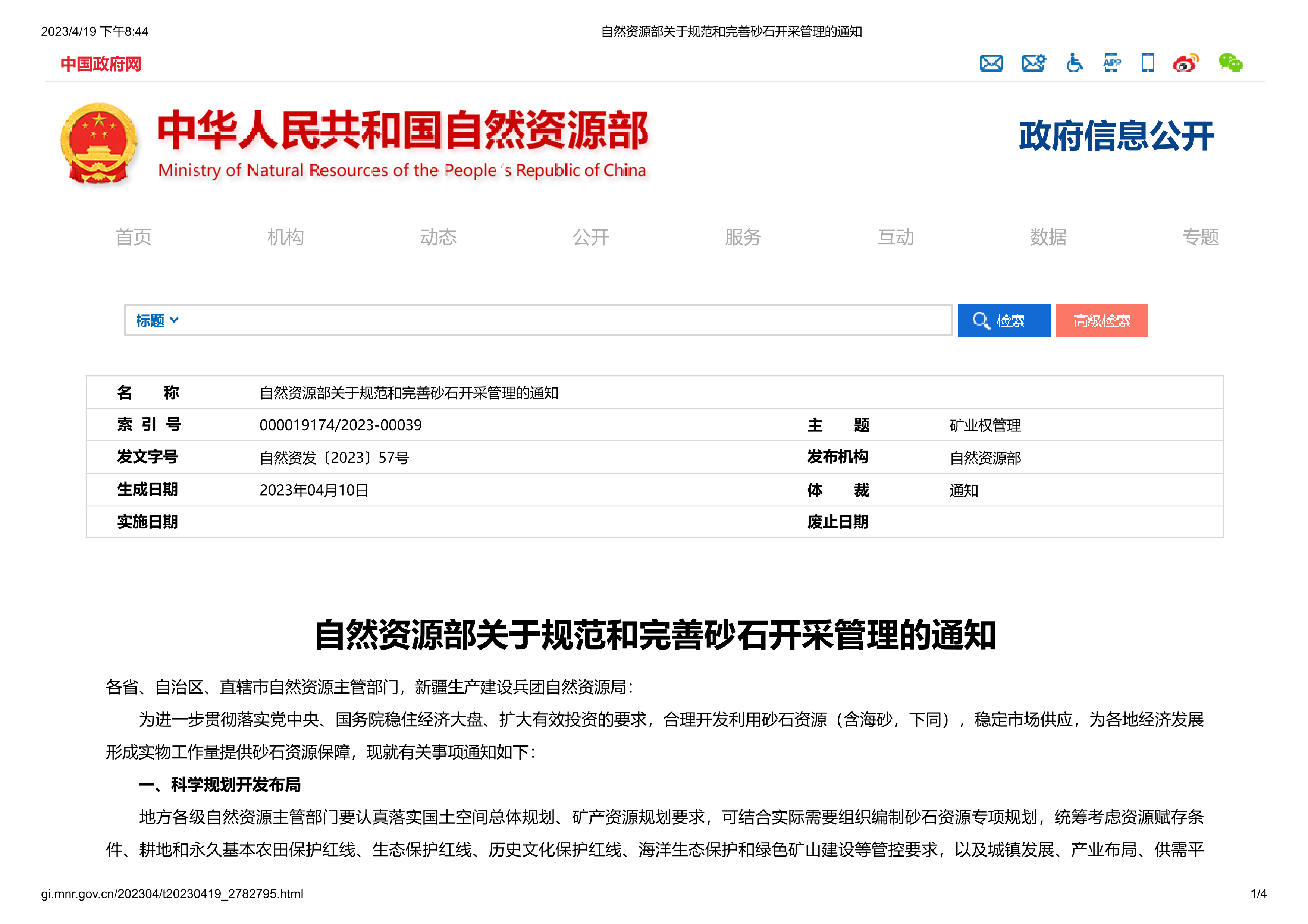Open the 机构 navigation item
The image size is (1308, 924).
coord(285,237)
